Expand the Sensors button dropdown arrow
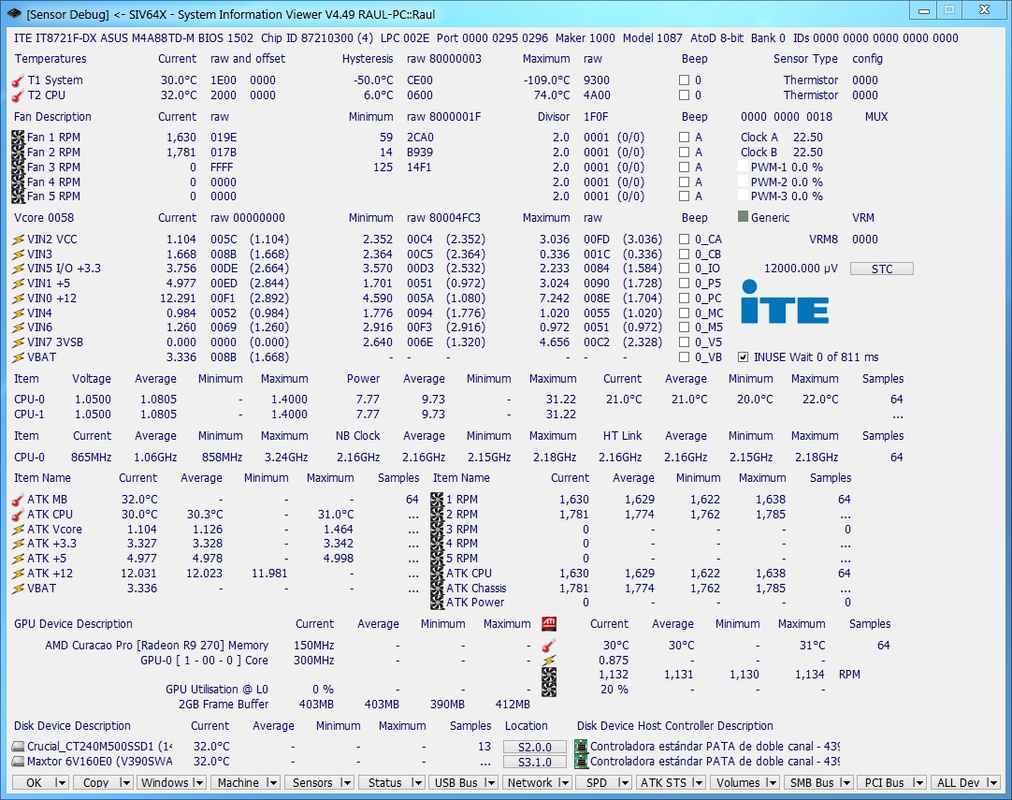The height and width of the screenshot is (800, 1012). tap(346, 783)
